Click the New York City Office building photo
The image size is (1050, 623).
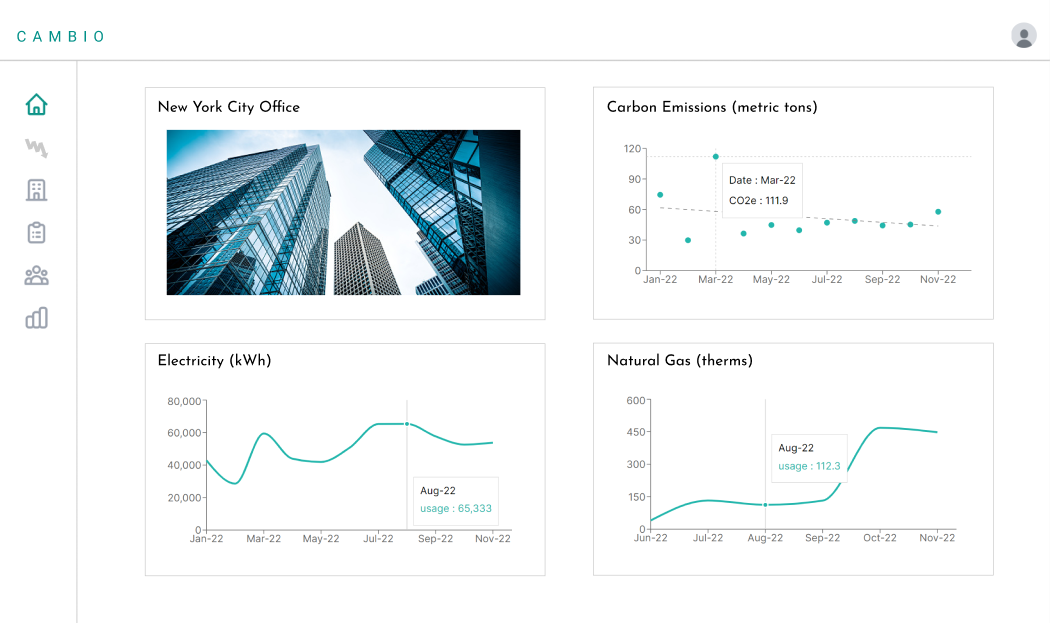(344, 212)
